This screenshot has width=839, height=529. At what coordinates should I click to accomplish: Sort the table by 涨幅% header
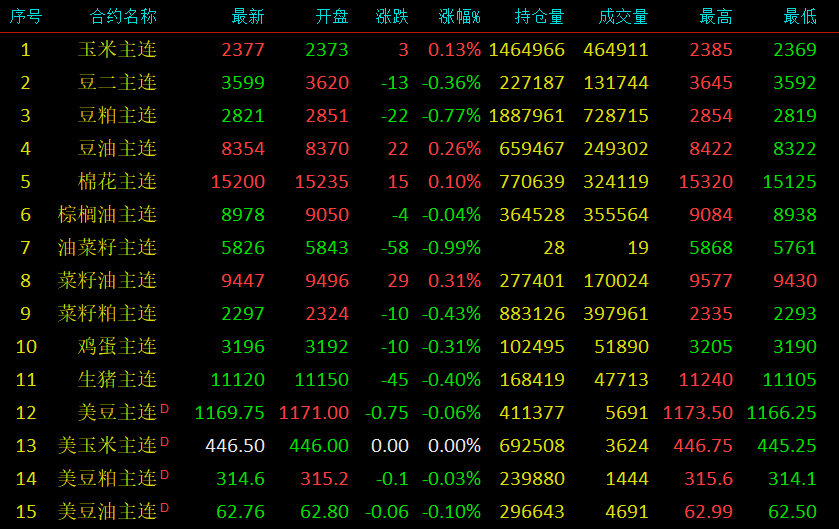pos(460,17)
